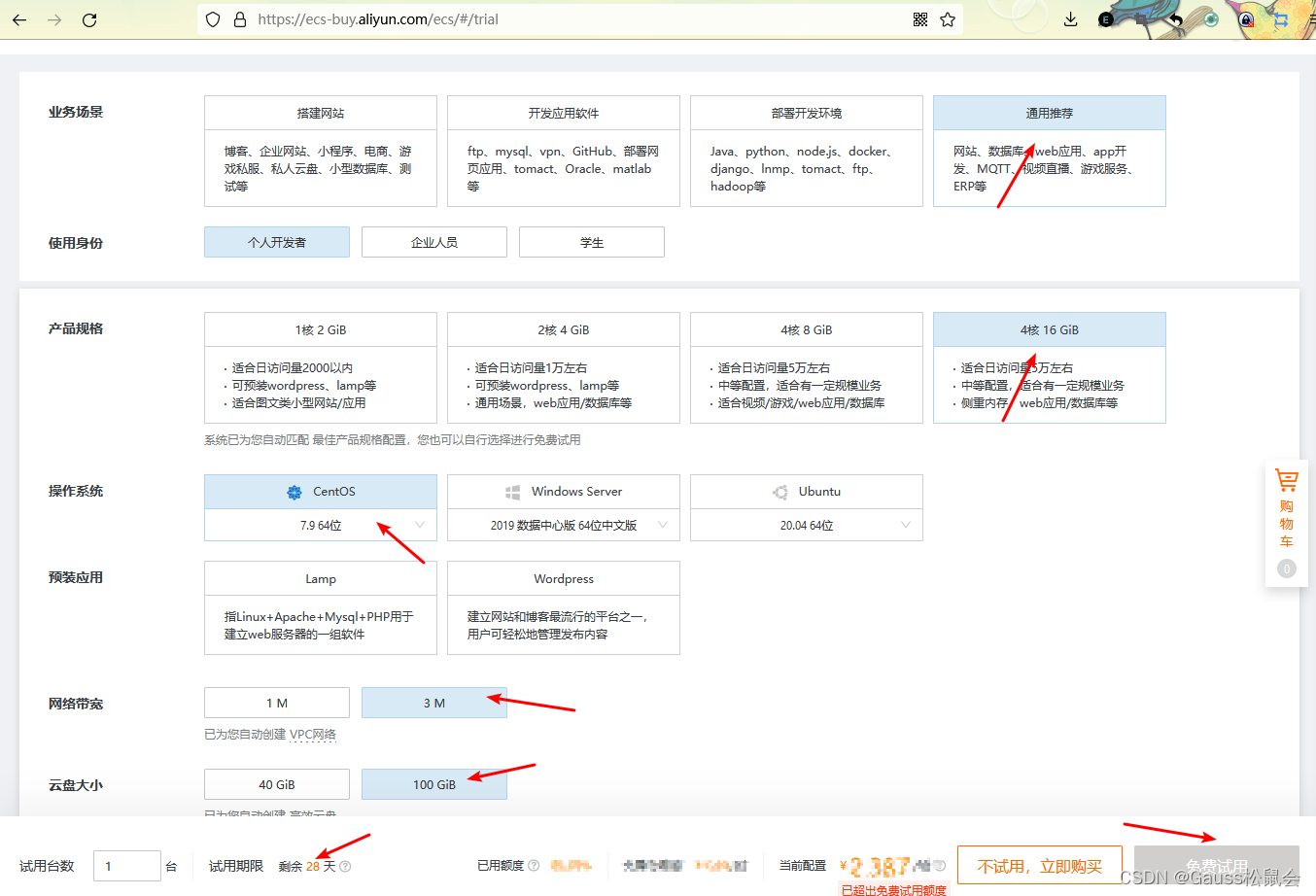Open the CentOS 7.9 64位 version dropdown

pos(321,525)
